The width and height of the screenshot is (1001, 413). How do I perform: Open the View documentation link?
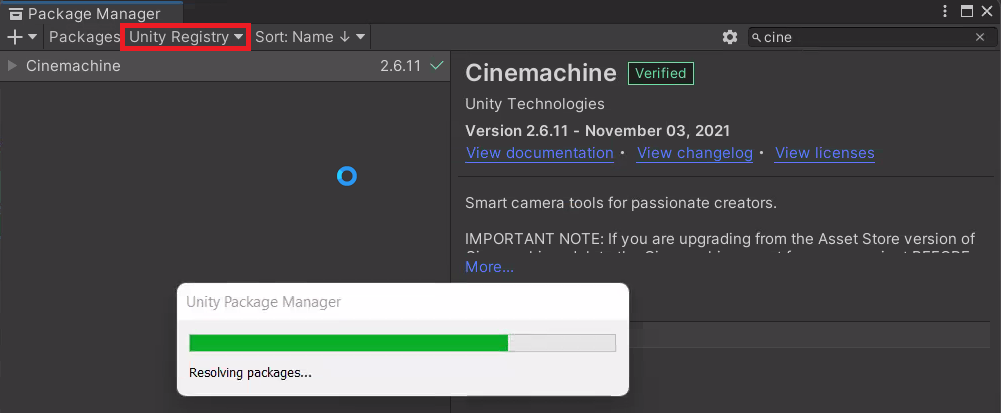pyautogui.click(x=540, y=153)
